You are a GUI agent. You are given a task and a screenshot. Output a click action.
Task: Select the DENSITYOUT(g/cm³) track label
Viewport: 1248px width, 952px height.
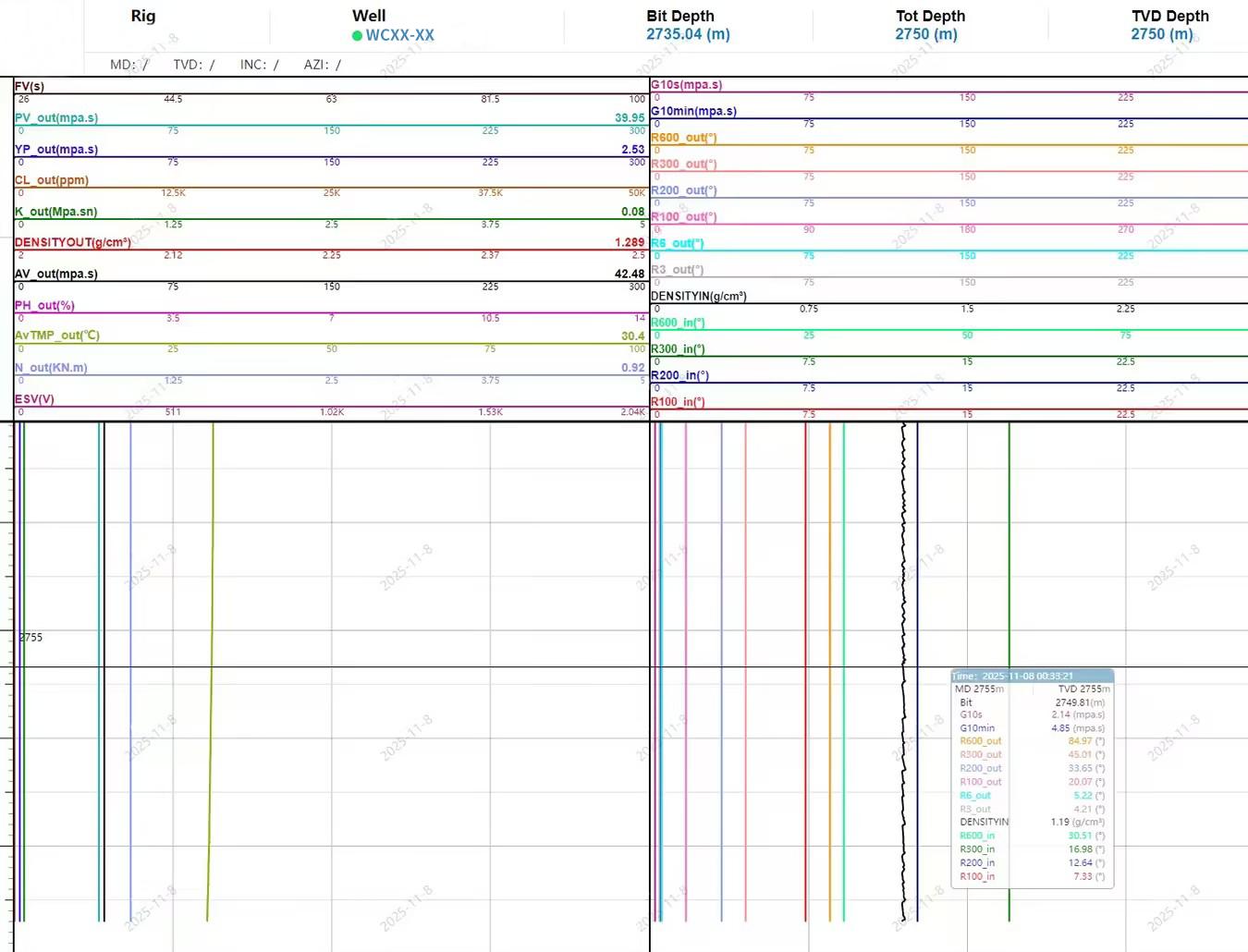[x=72, y=242]
